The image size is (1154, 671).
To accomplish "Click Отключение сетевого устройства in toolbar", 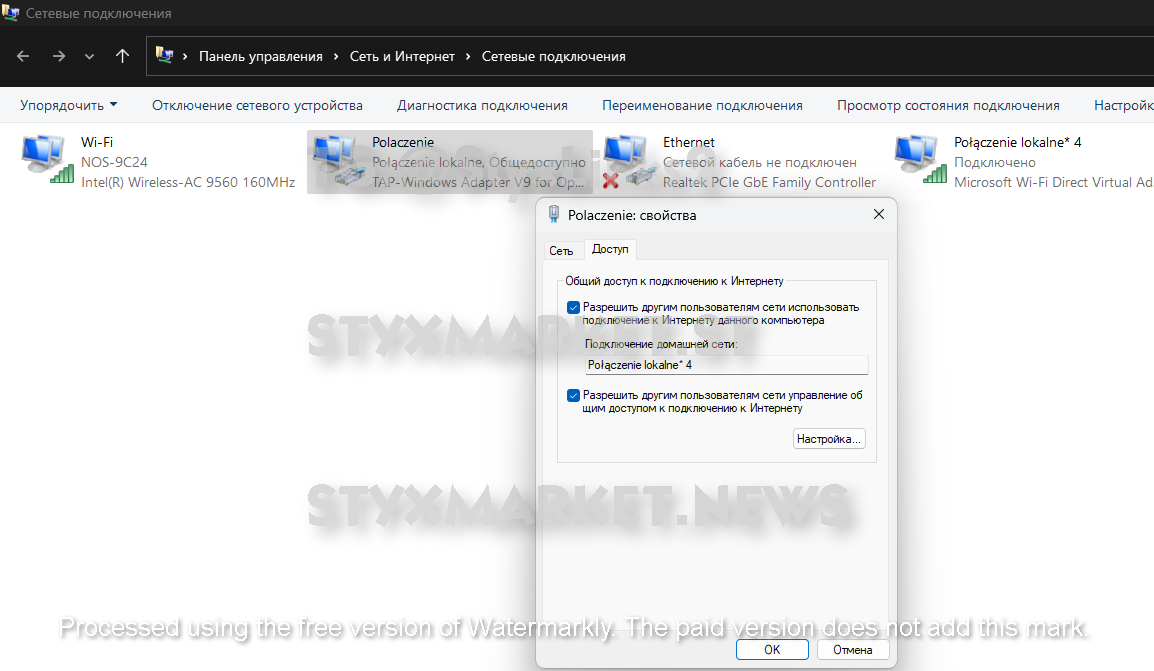I will pos(257,105).
